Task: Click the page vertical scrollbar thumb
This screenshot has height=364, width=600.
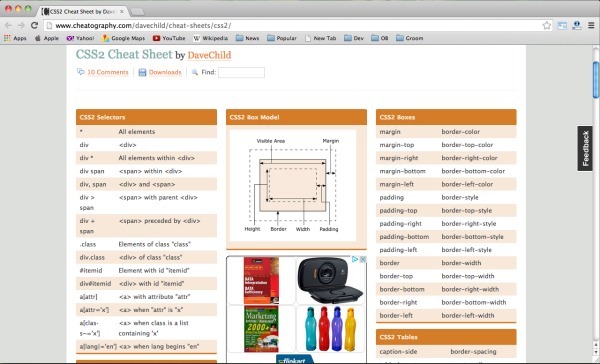Action: coord(596,80)
